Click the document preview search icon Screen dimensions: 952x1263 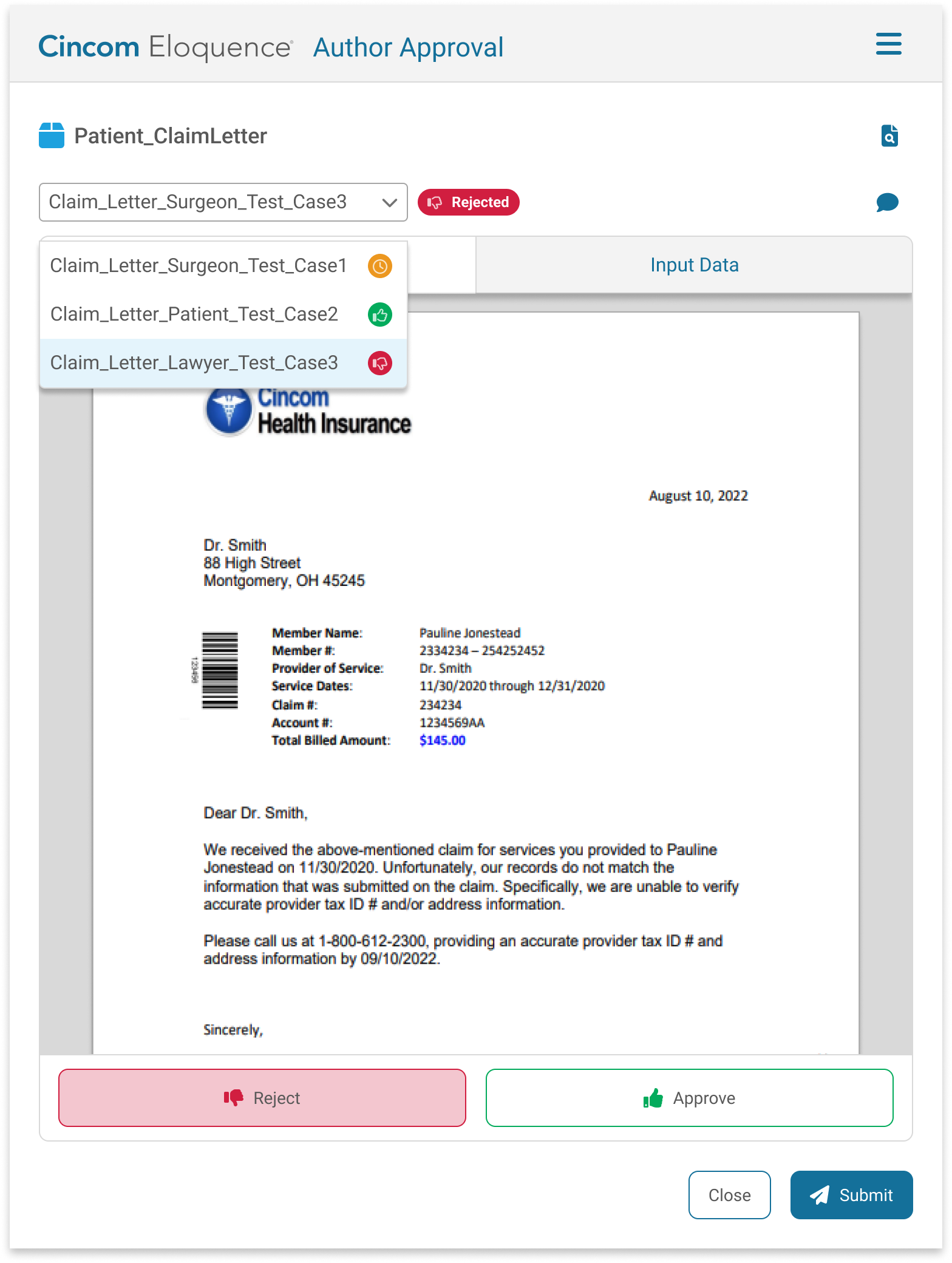point(889,136)
